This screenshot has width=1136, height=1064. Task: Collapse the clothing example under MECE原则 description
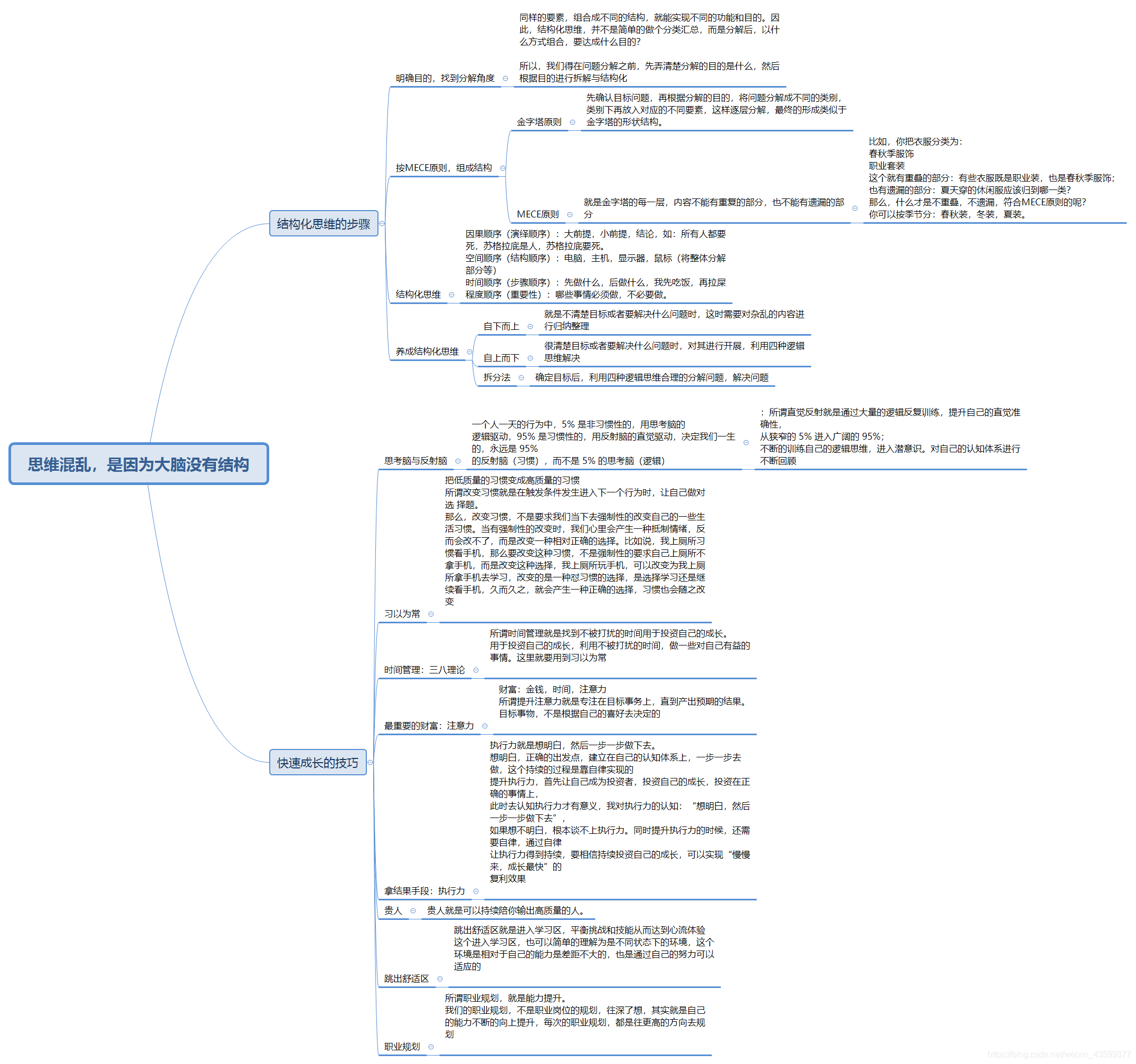pos(855,208)
